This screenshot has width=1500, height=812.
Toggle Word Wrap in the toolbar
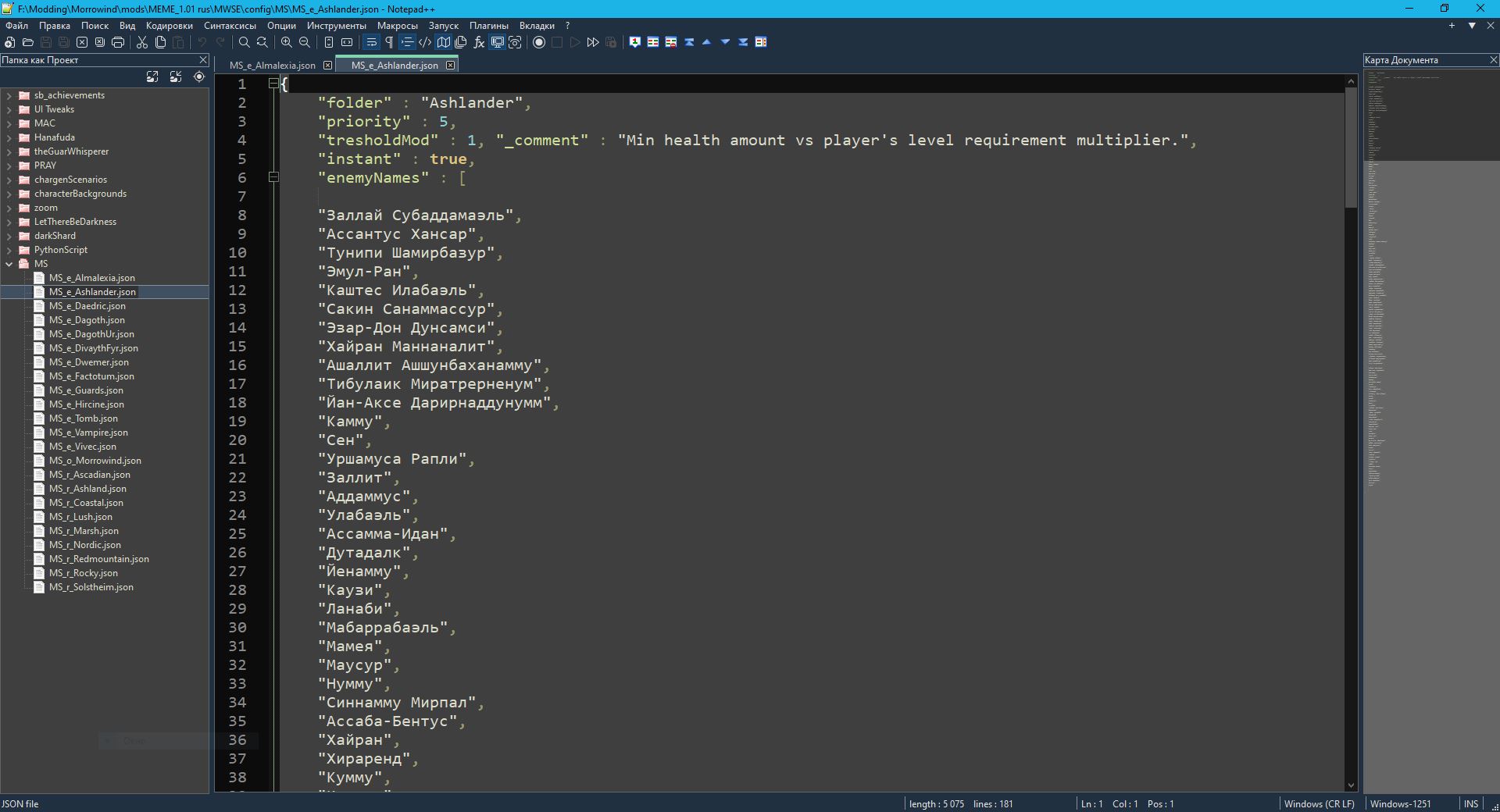[371, 42]
